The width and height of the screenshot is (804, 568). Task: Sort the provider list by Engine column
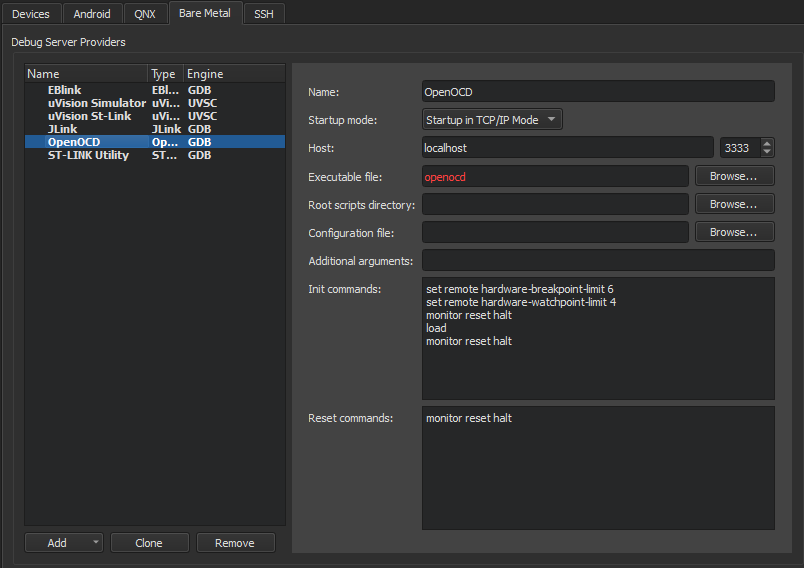coord(205,74)
